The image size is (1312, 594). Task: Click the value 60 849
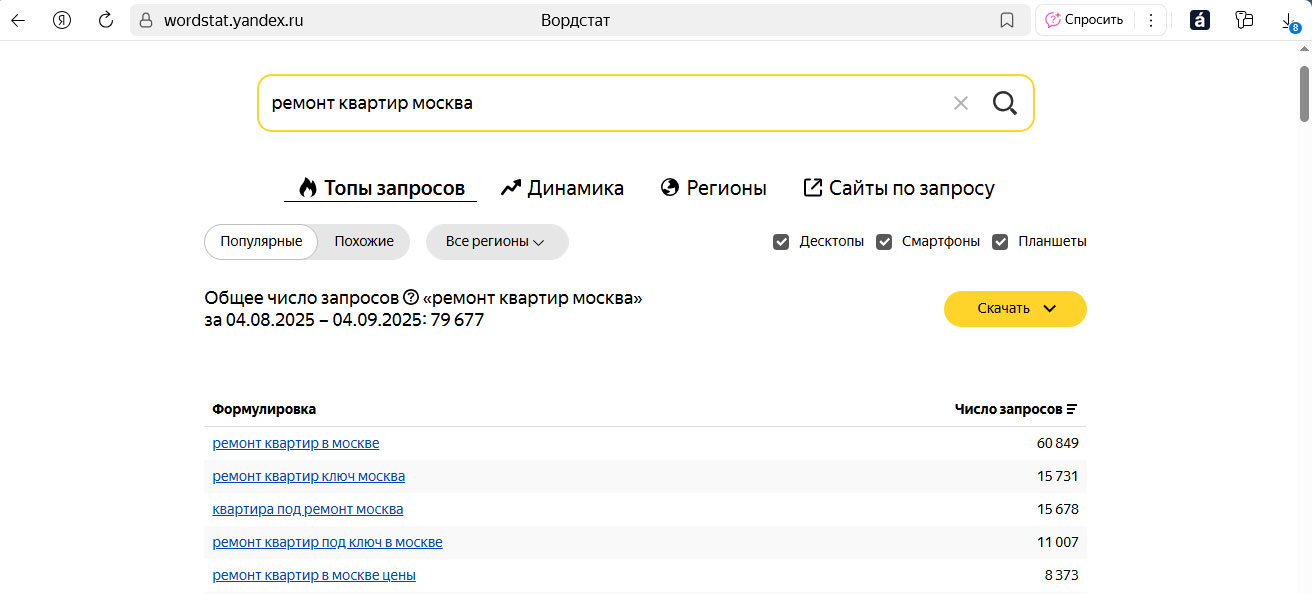(1058, 443)
